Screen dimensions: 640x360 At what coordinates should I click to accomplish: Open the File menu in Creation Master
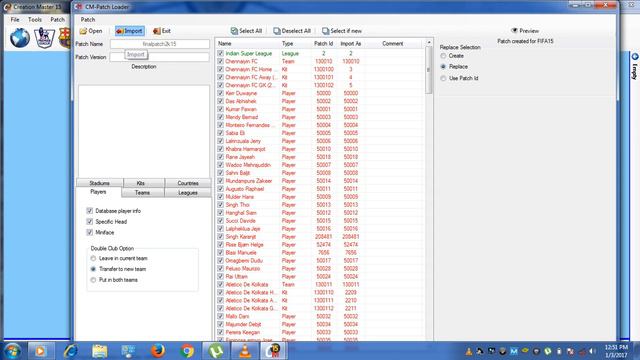click(x=15, y=20)
